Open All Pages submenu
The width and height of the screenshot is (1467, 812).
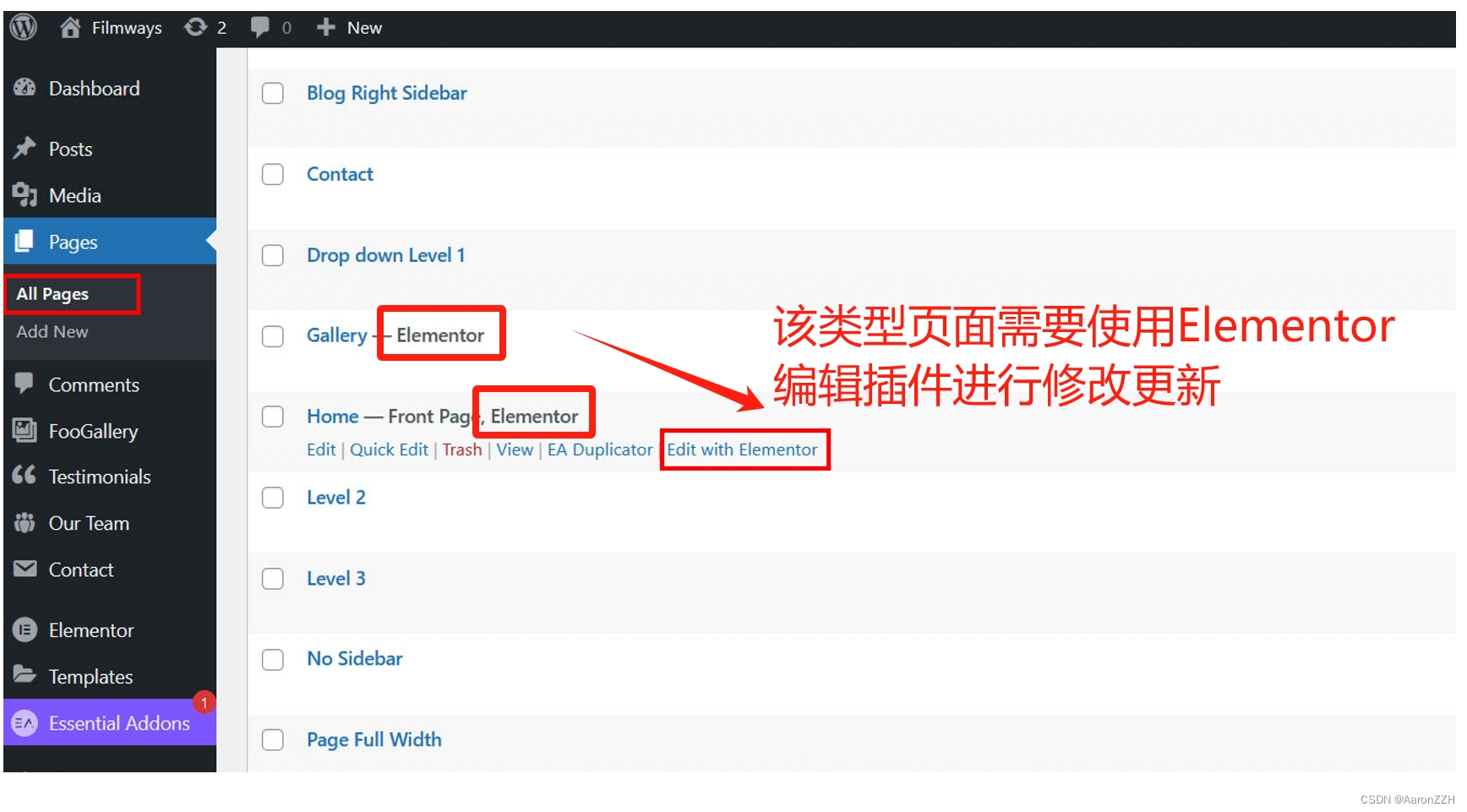coord(52,294)
